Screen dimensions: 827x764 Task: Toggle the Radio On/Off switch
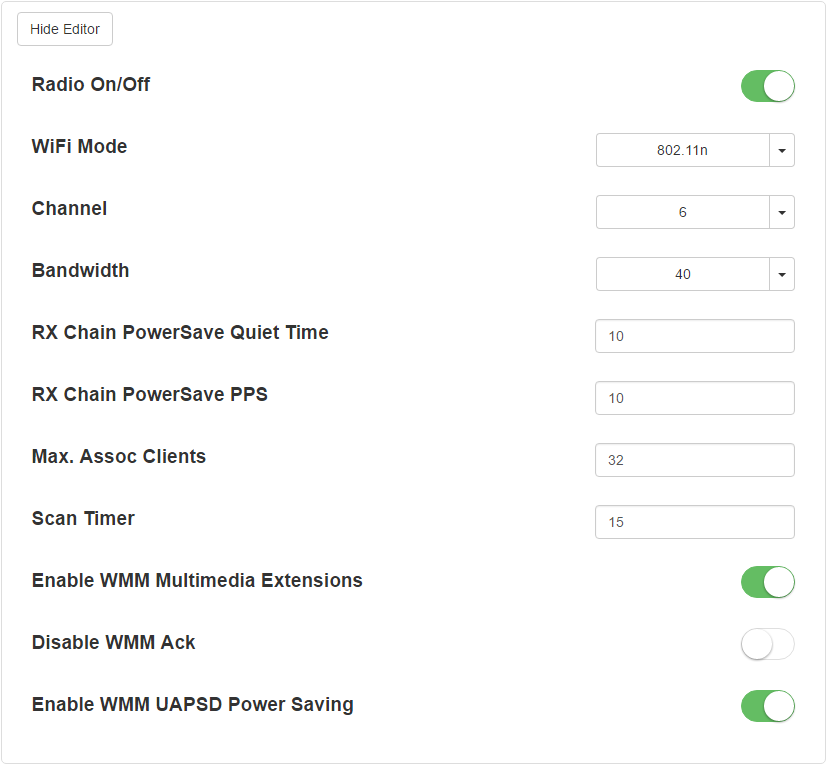pos(767,86)
